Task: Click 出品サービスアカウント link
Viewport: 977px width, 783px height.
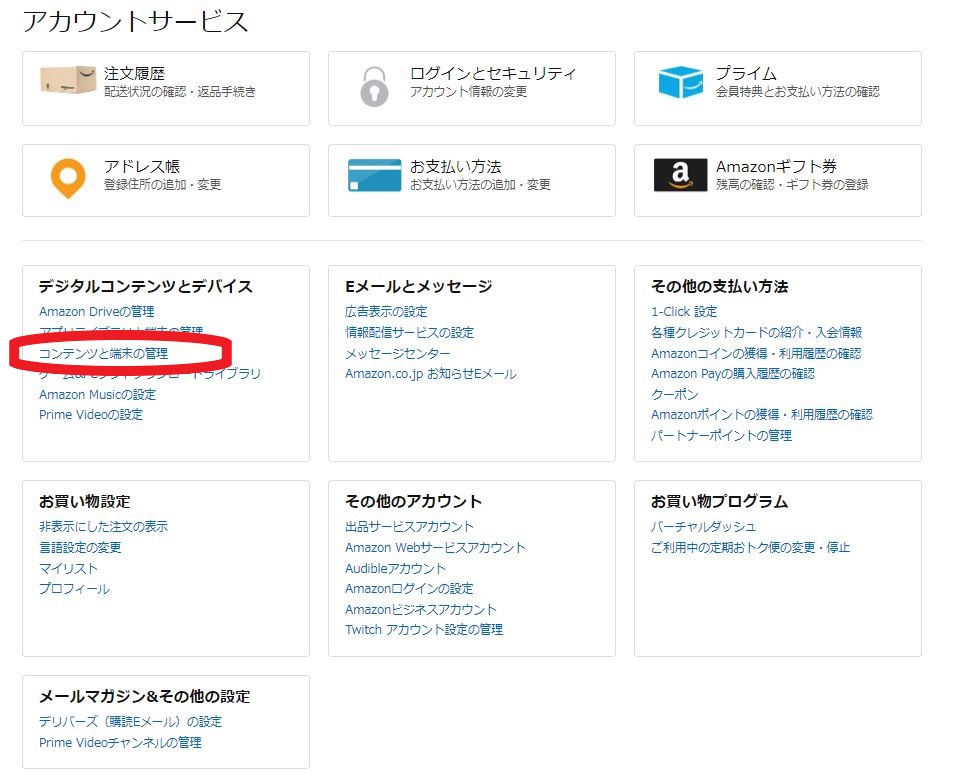Action: (409, 526)
